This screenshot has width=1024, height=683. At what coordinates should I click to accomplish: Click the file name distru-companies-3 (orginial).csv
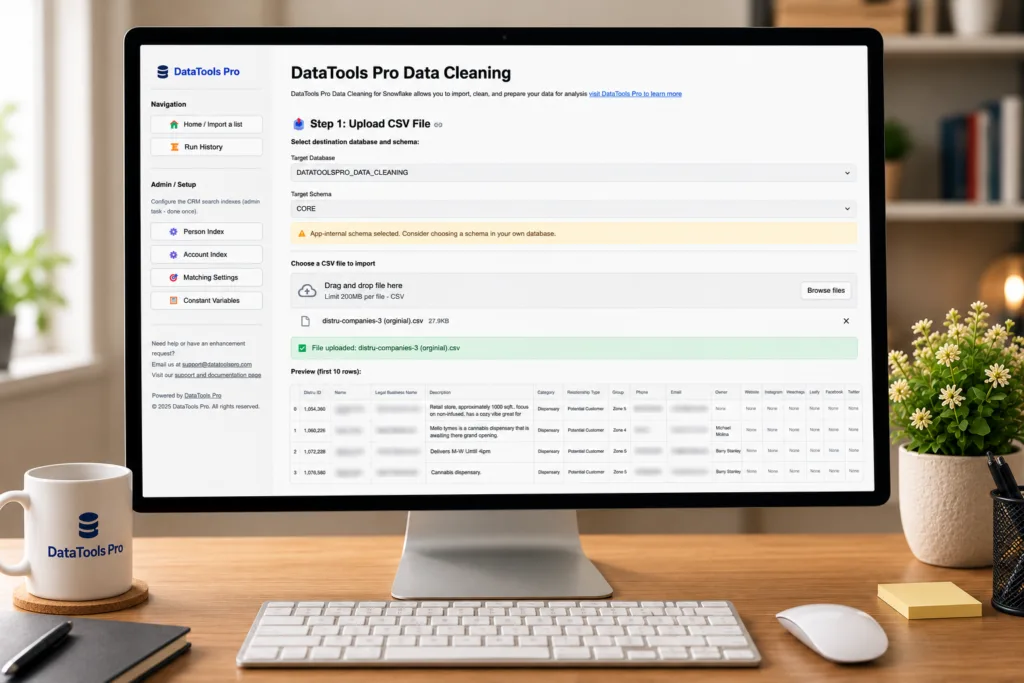pos(372,321)
